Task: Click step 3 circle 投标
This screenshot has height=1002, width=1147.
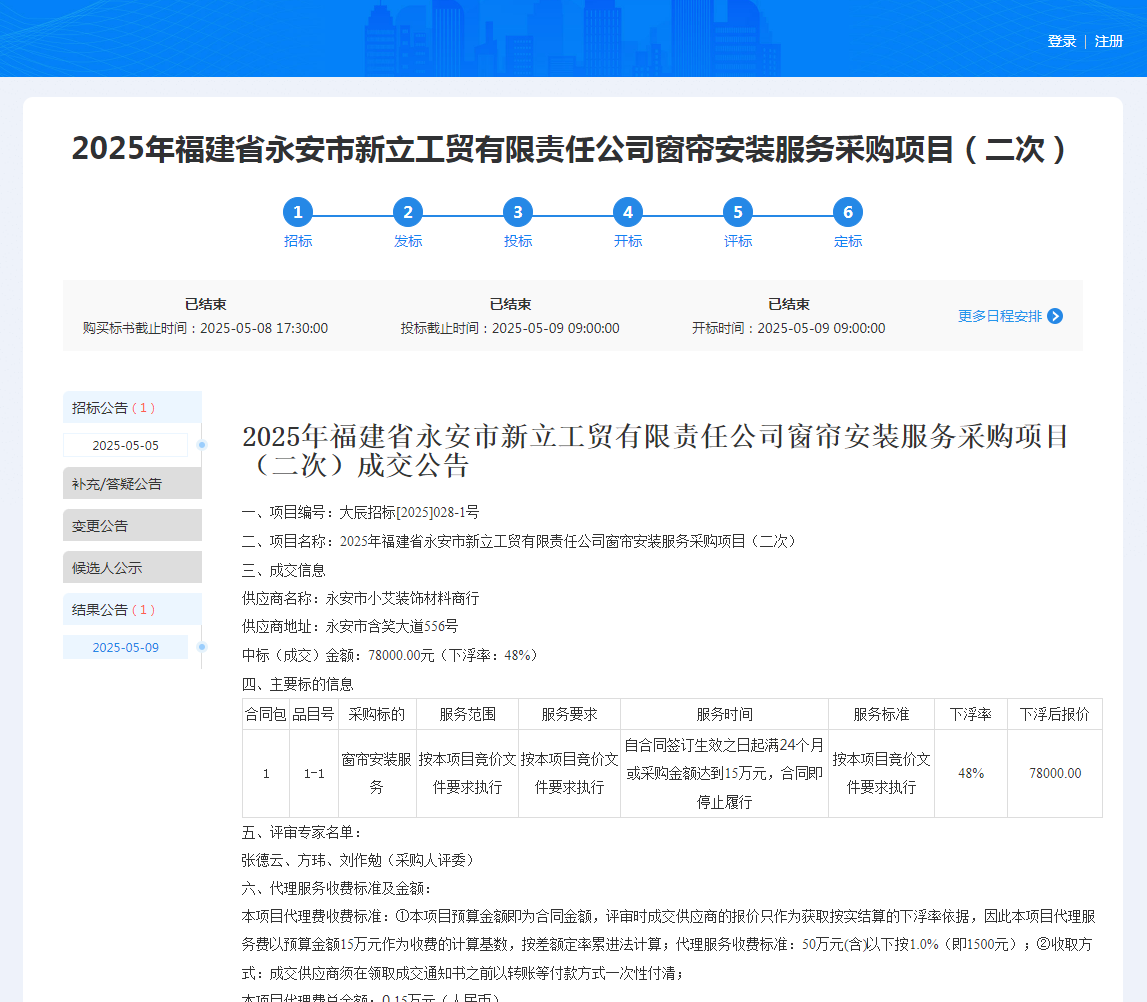Action: [518, 212]
